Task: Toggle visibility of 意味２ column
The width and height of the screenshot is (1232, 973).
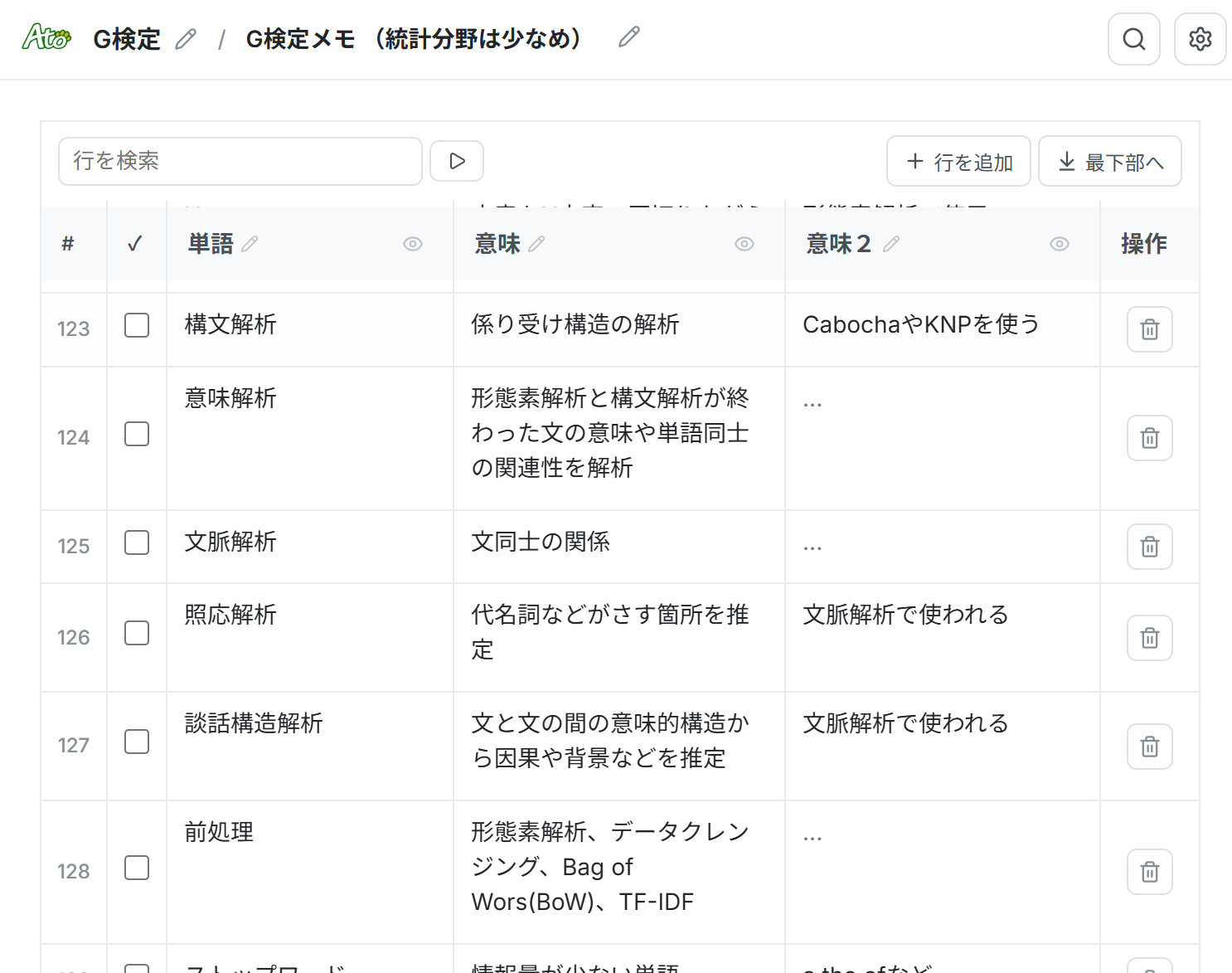Action: 1060,244
